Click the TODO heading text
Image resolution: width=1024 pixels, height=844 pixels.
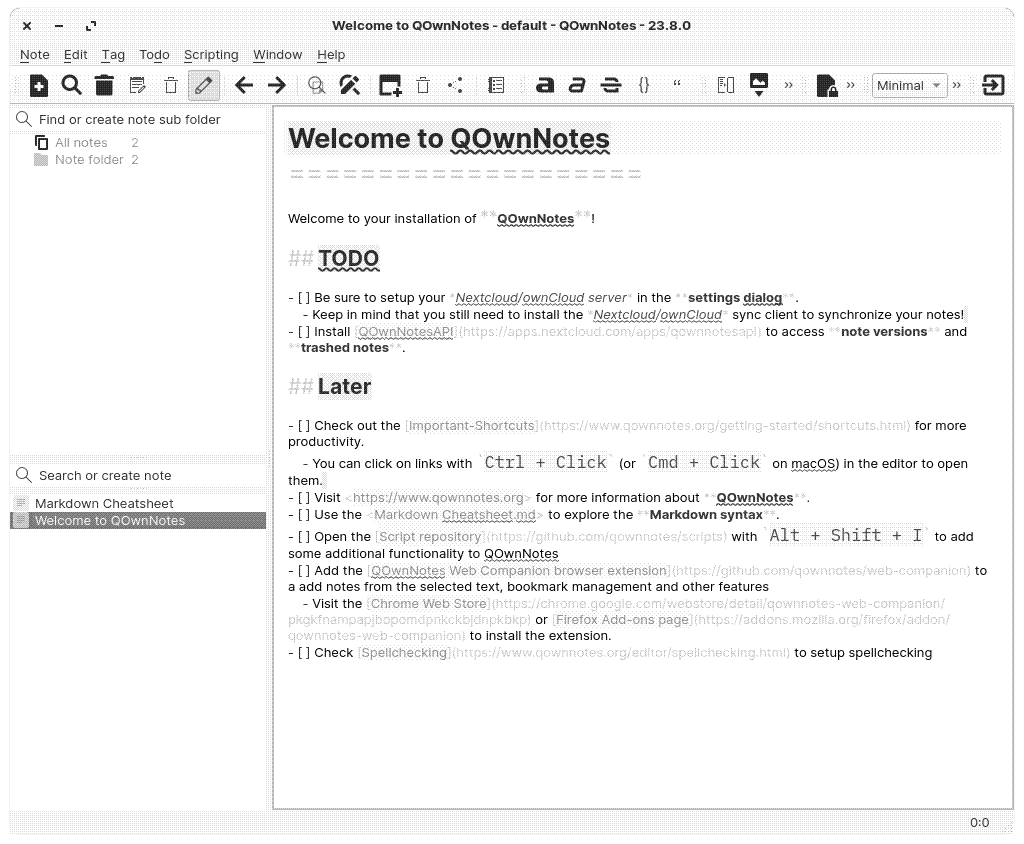[x=349, y=259]
